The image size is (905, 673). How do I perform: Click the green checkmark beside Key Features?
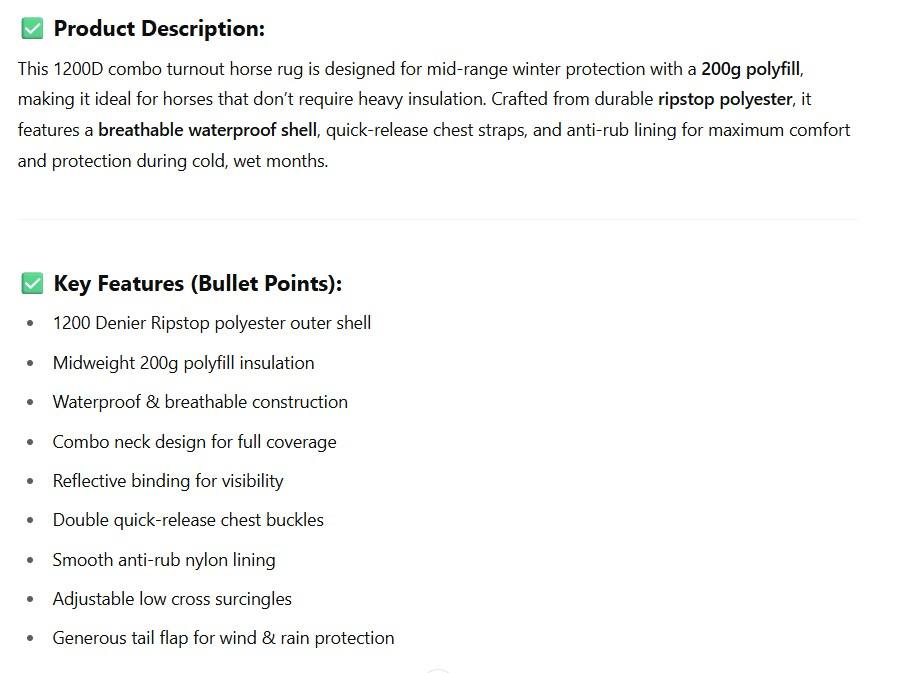click(32, 284)
